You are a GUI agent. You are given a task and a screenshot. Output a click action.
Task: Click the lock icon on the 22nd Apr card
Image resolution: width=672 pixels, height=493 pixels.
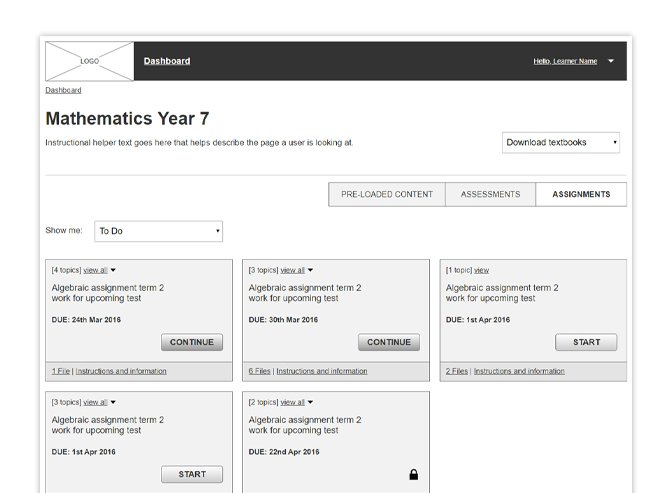(x=414, y=474)
